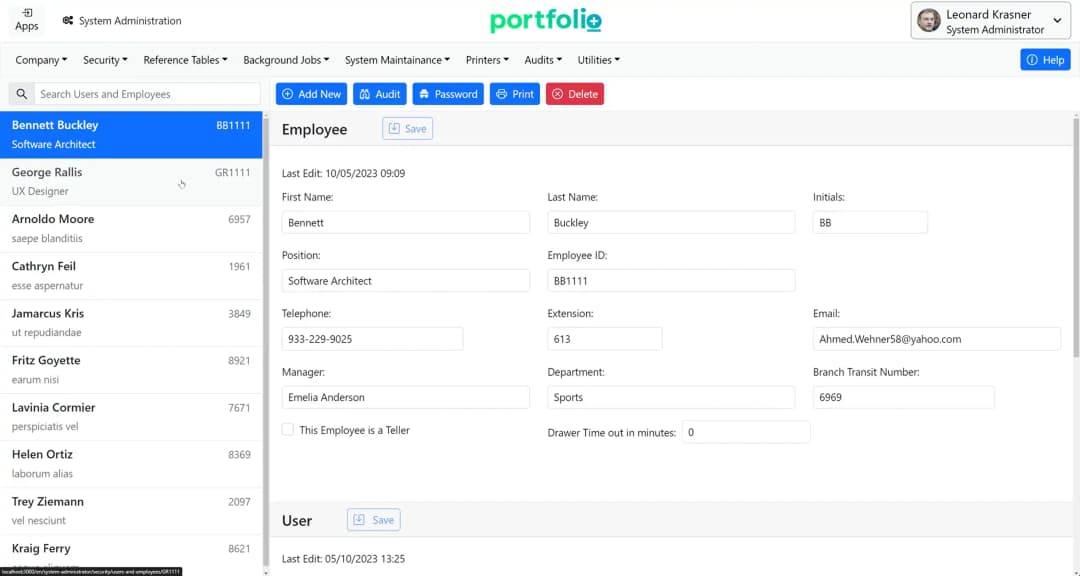Click the Add New button
Viewport: 1080px width, 576px height.
(311, 93)
